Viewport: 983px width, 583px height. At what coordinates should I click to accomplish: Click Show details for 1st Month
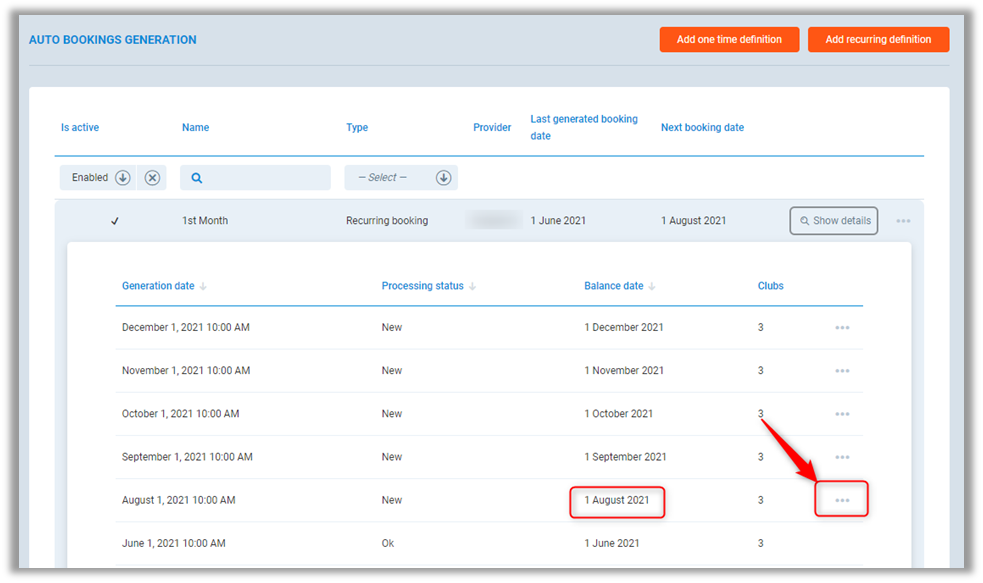tap(834, 221)
